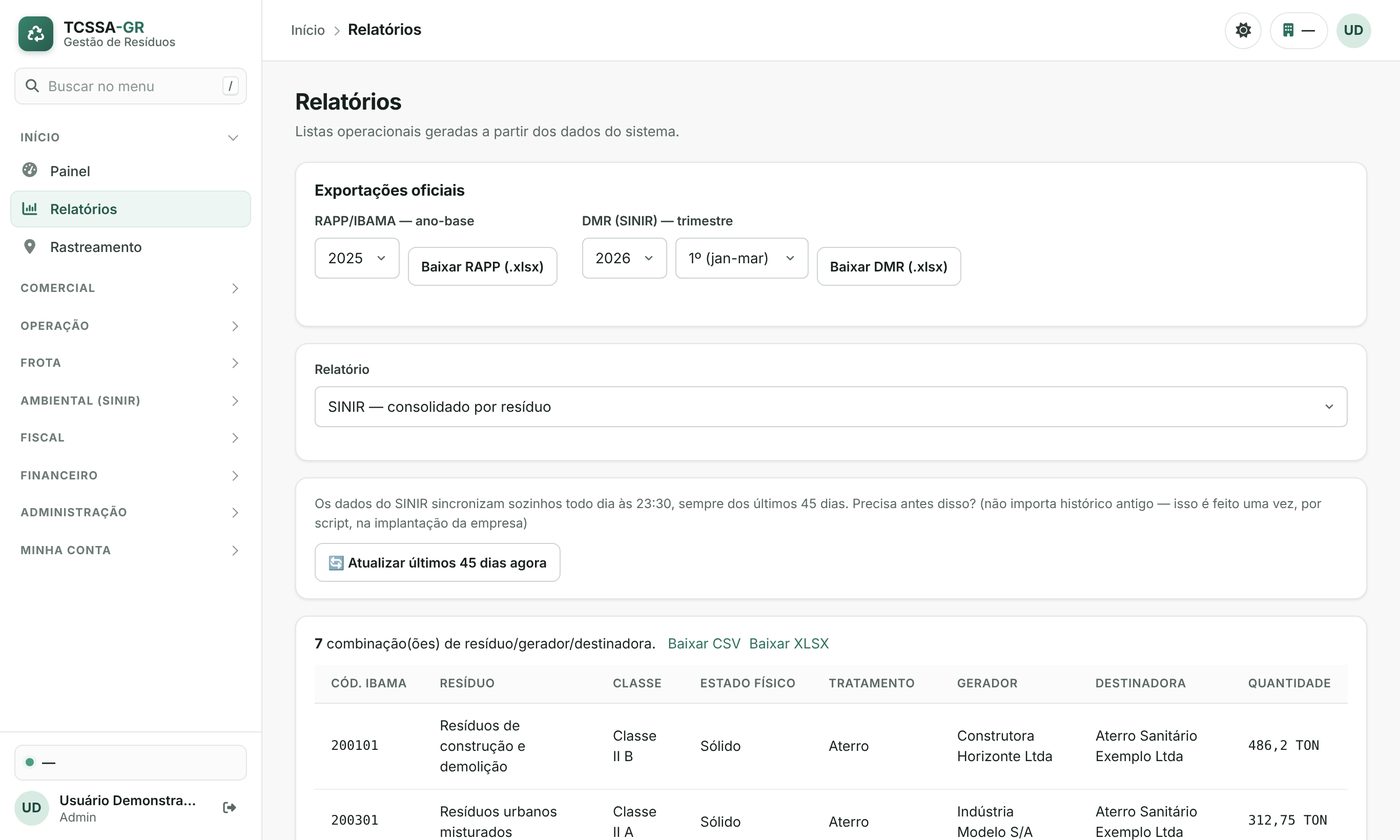This screenshot has width=1400, height=840.
Task: Open the company building selector in header
Action: (1298, 30)
